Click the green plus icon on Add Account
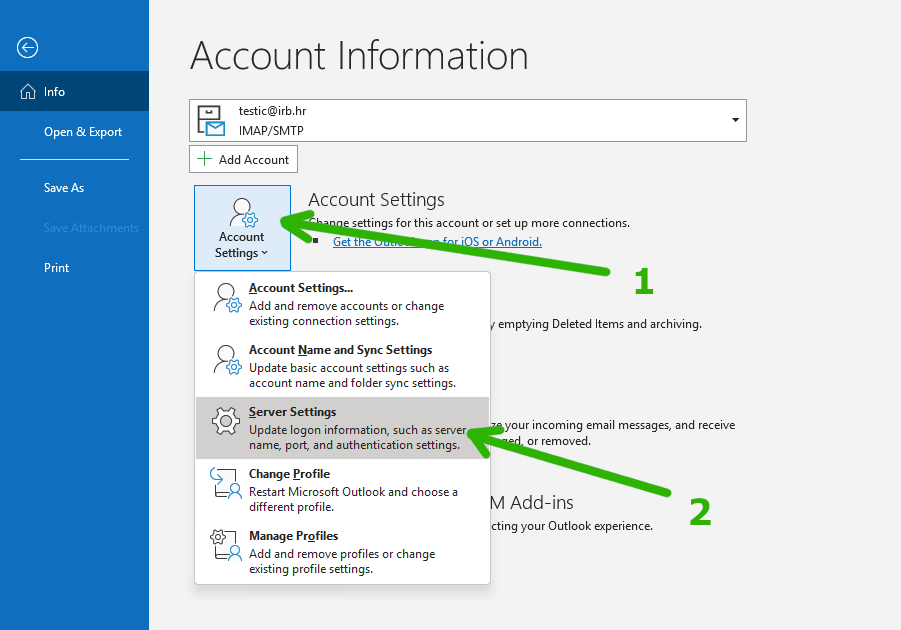 click(205, 159)
